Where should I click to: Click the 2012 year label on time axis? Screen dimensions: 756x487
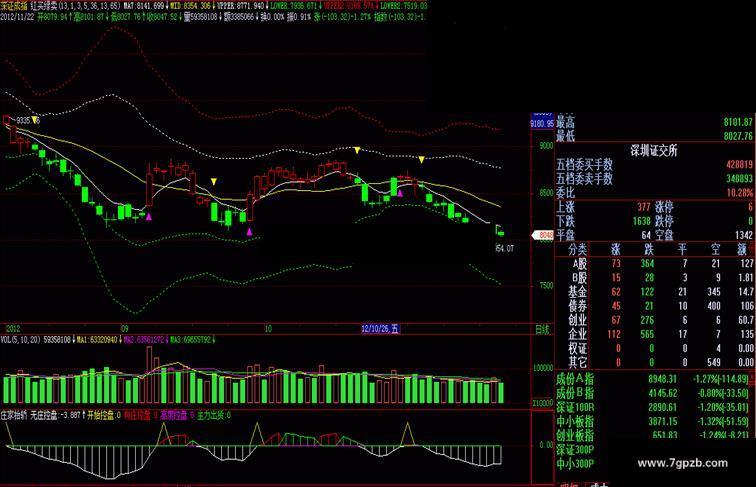coord(13,329)
